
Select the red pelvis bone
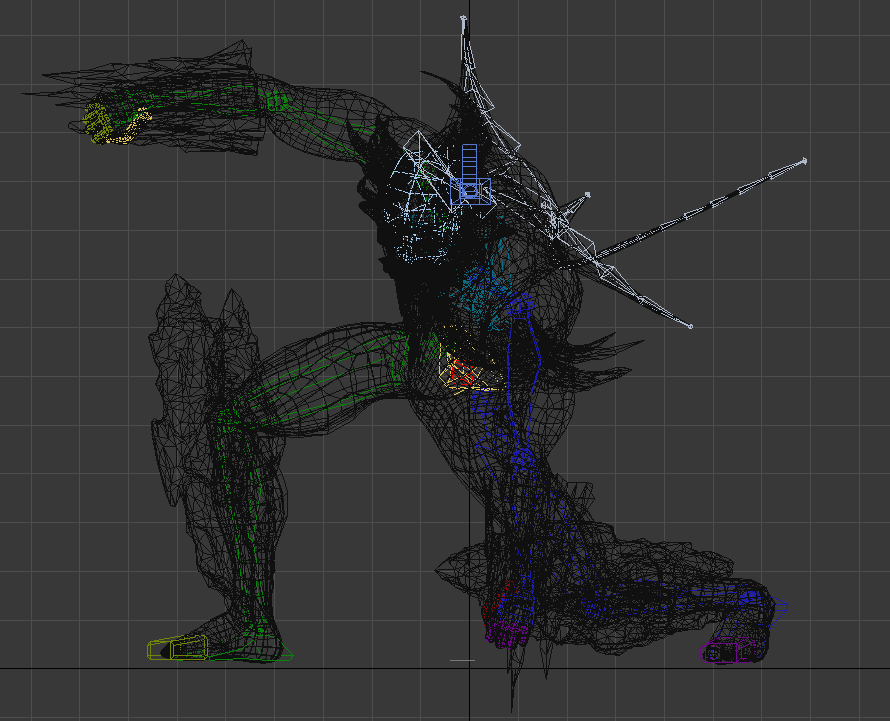(460, 373)
